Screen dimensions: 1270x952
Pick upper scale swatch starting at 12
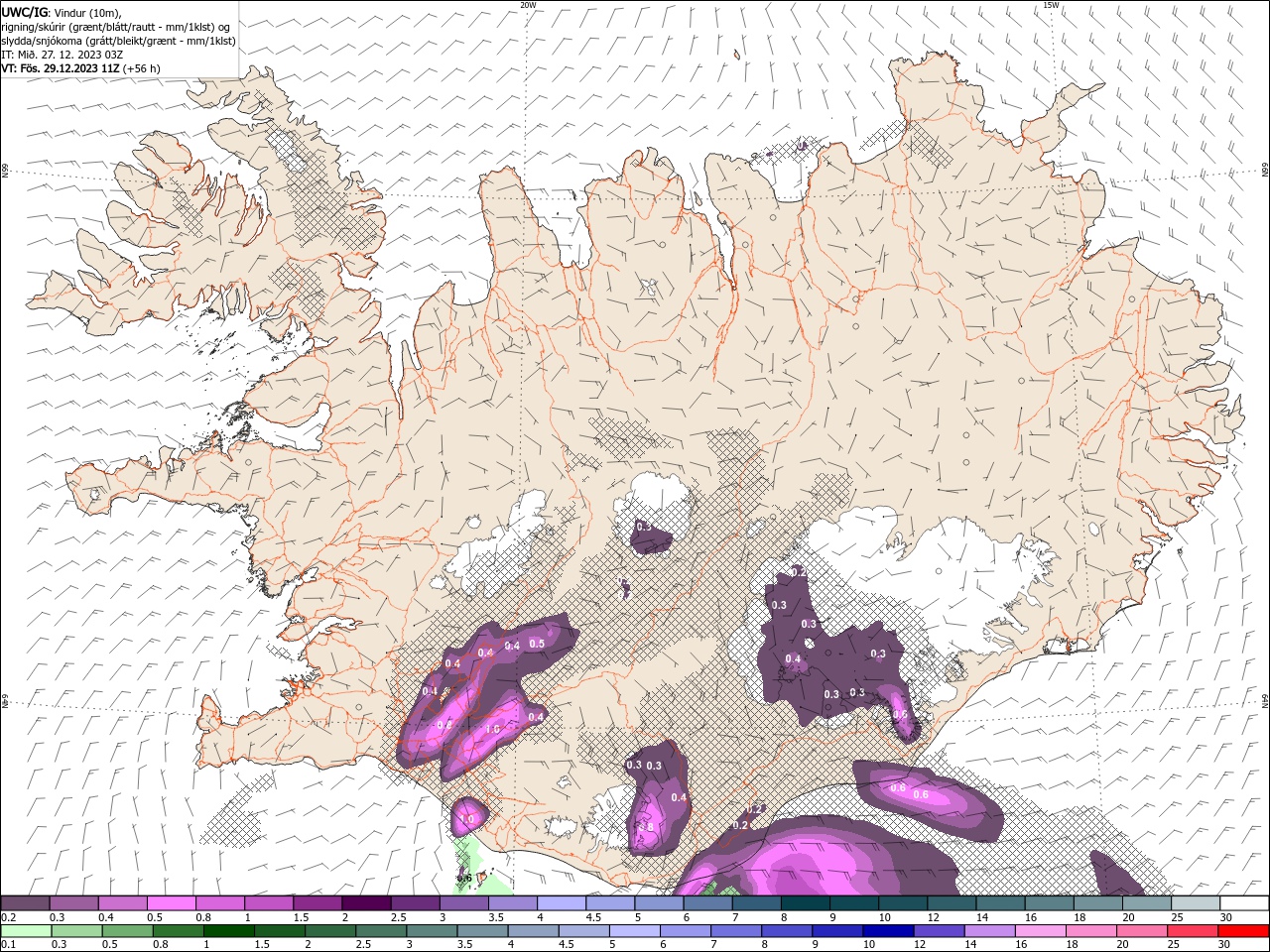(x=951, y=903)
